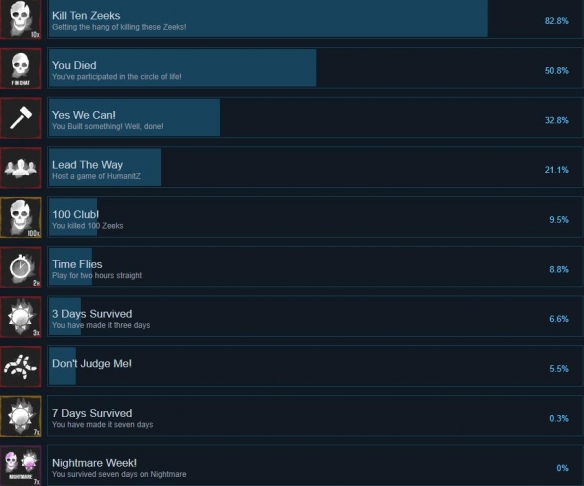Click the You Died skull icon
The width and height of the screenshot is (584, 486).
click(x=21, y=69)
